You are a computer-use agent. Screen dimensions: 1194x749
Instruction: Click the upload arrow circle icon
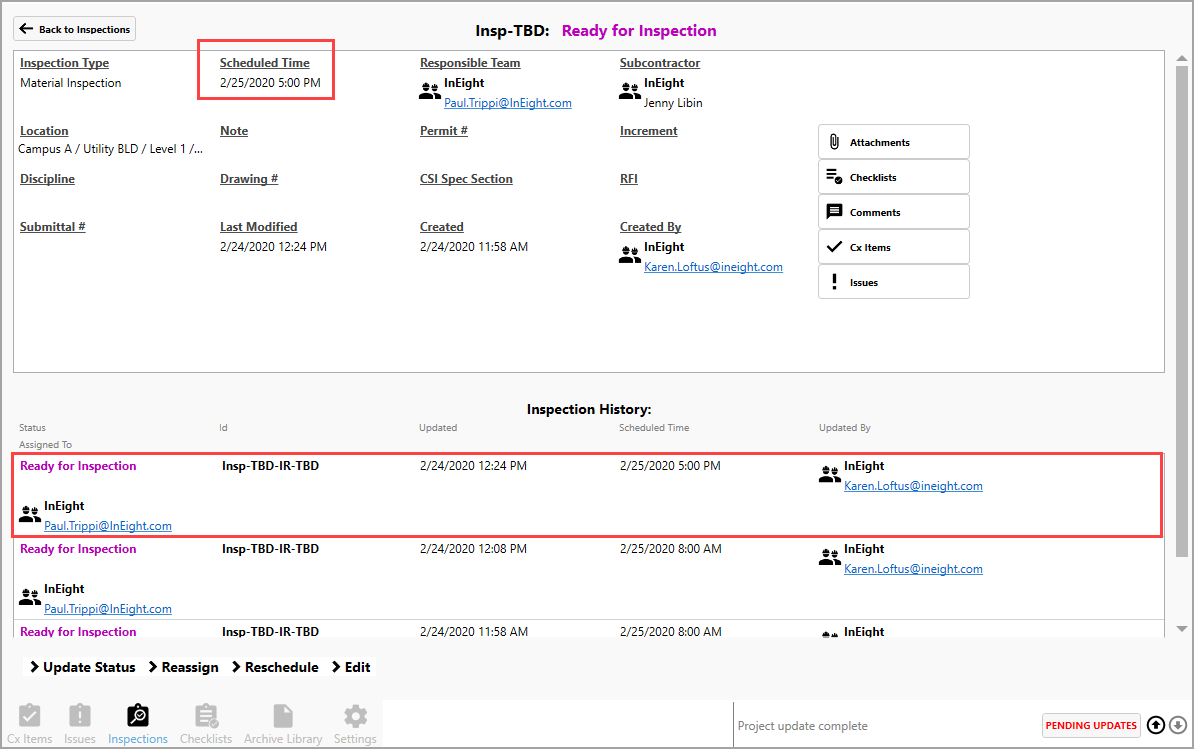pyautogui.click(x=1156, y=725)
